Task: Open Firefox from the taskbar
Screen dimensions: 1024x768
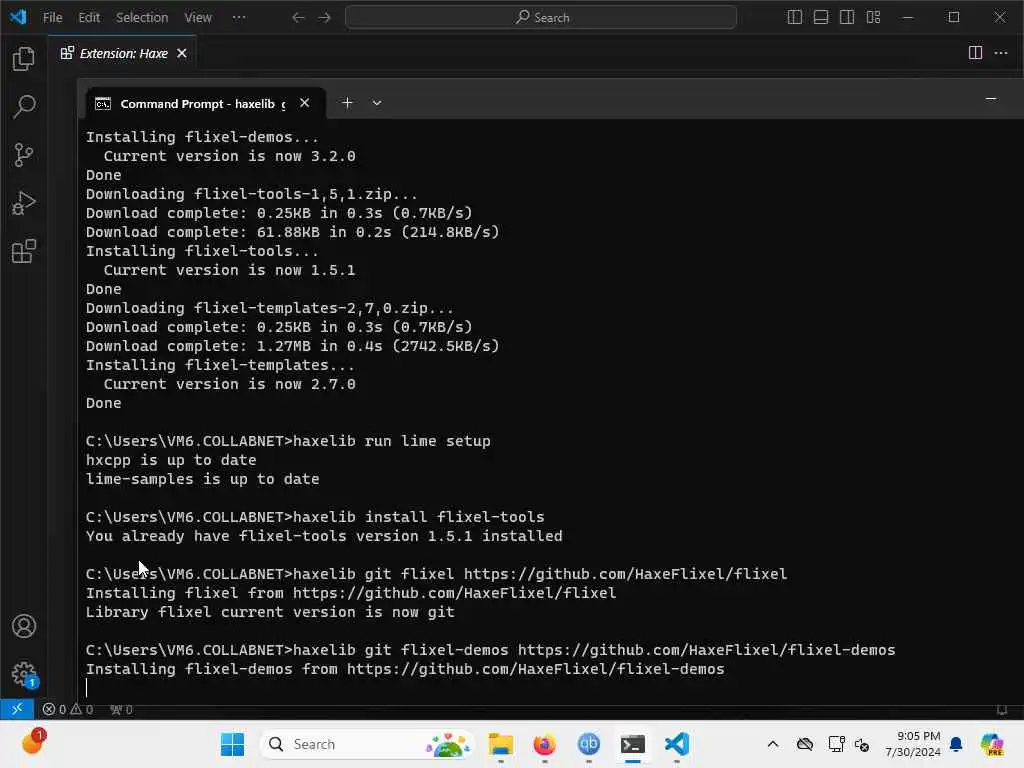Action: click(545, 744)
